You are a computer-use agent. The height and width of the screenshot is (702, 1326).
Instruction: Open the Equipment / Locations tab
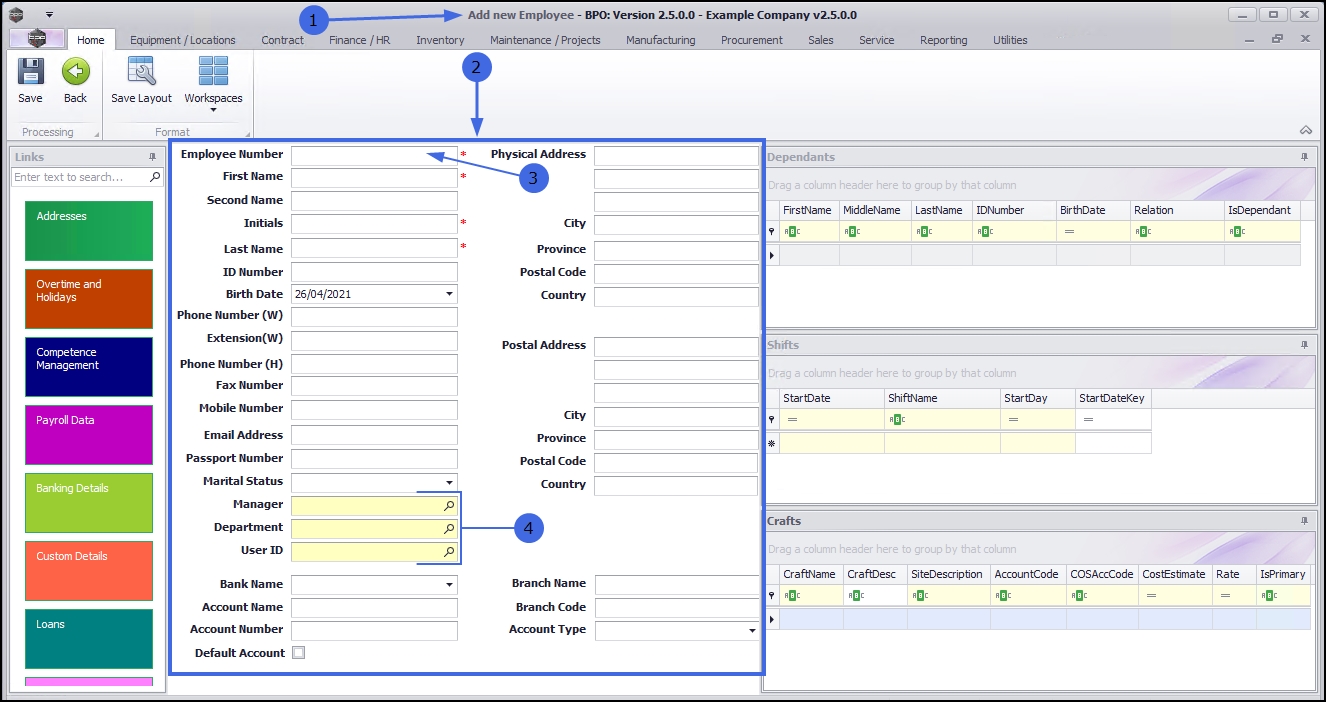tap(183, 40)
